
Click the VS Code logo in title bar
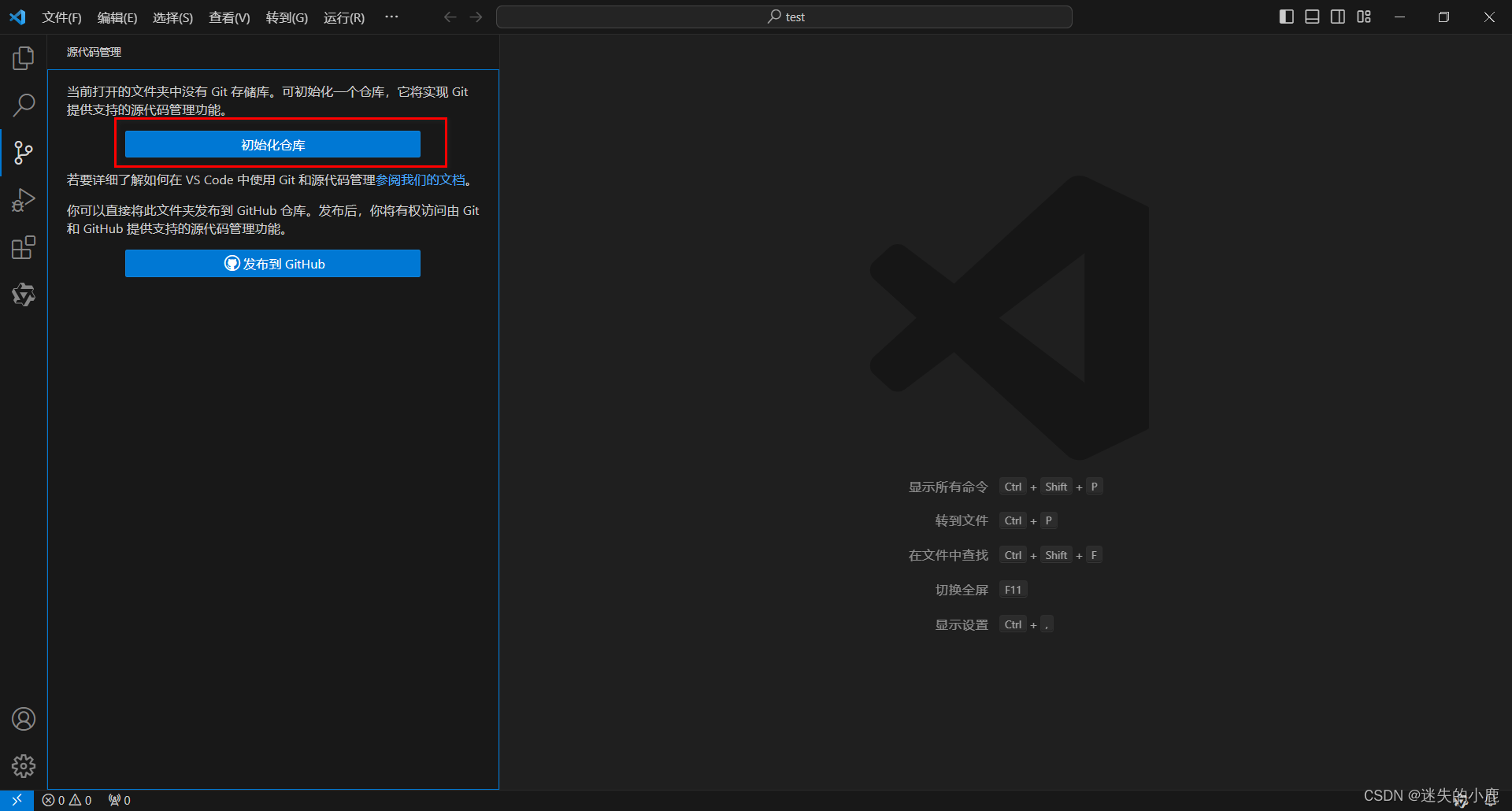(17, 17)
